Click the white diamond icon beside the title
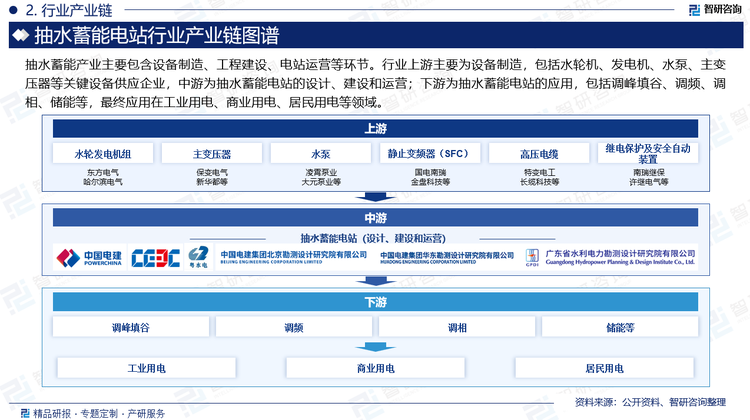This screenshot has width=750, height=420. tap(21, 35)
